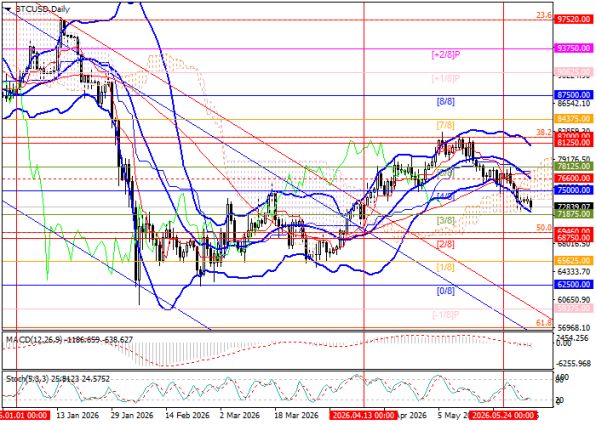
Task: Select the 75000.00 blue price label
Action: pyautogui.click(x=574, y=190)
